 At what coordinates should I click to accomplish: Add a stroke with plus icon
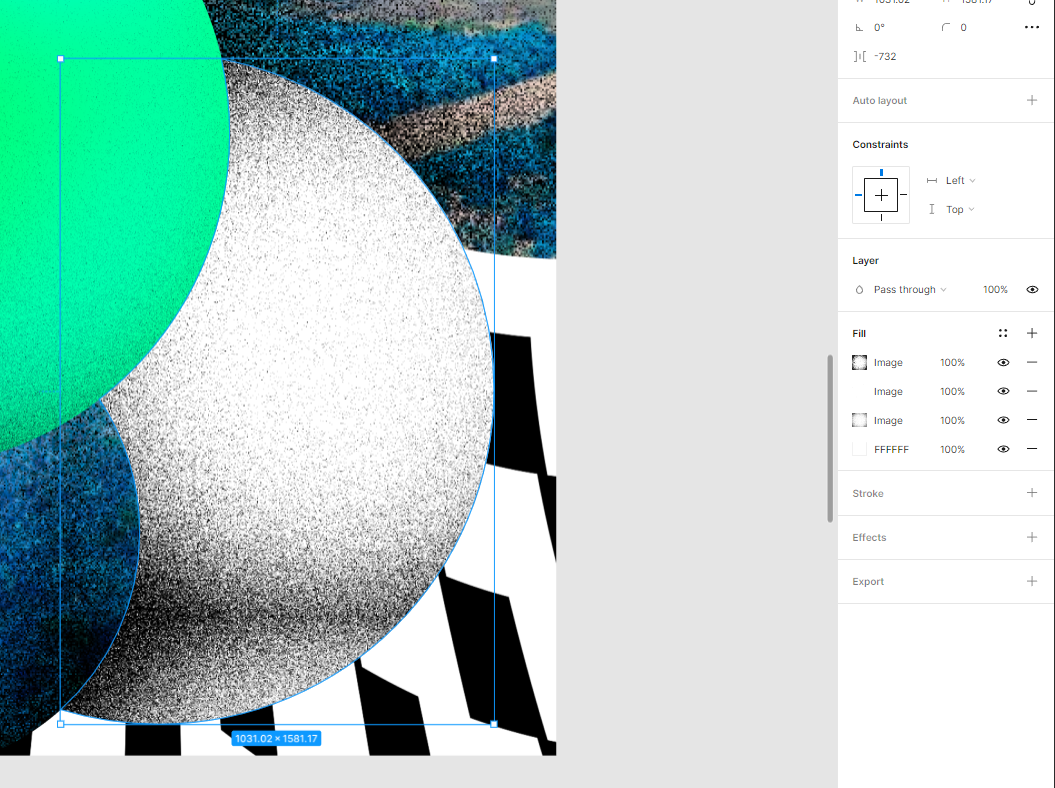[x=1031, y=493]
